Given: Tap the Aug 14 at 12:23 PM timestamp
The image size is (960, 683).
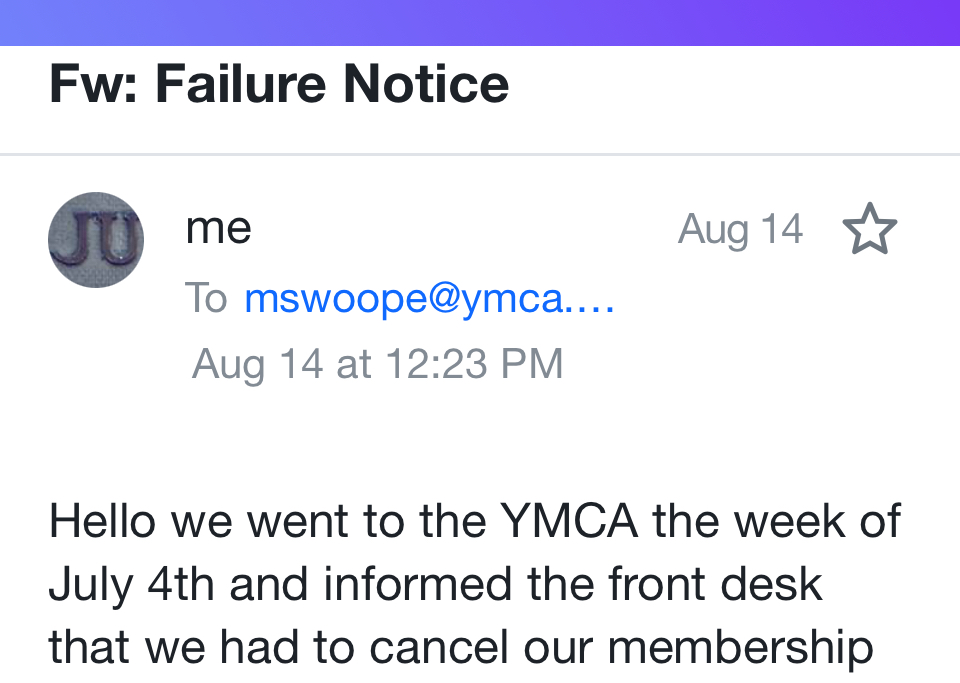Looking at the screenshot, I should click(x=377, y=363).
